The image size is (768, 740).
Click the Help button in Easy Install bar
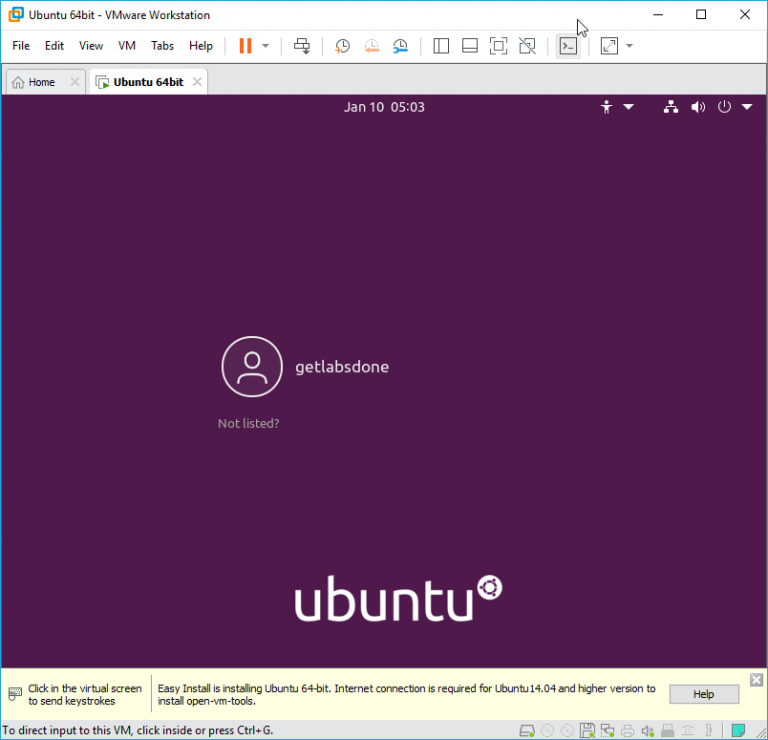click(x=704, y=694)
